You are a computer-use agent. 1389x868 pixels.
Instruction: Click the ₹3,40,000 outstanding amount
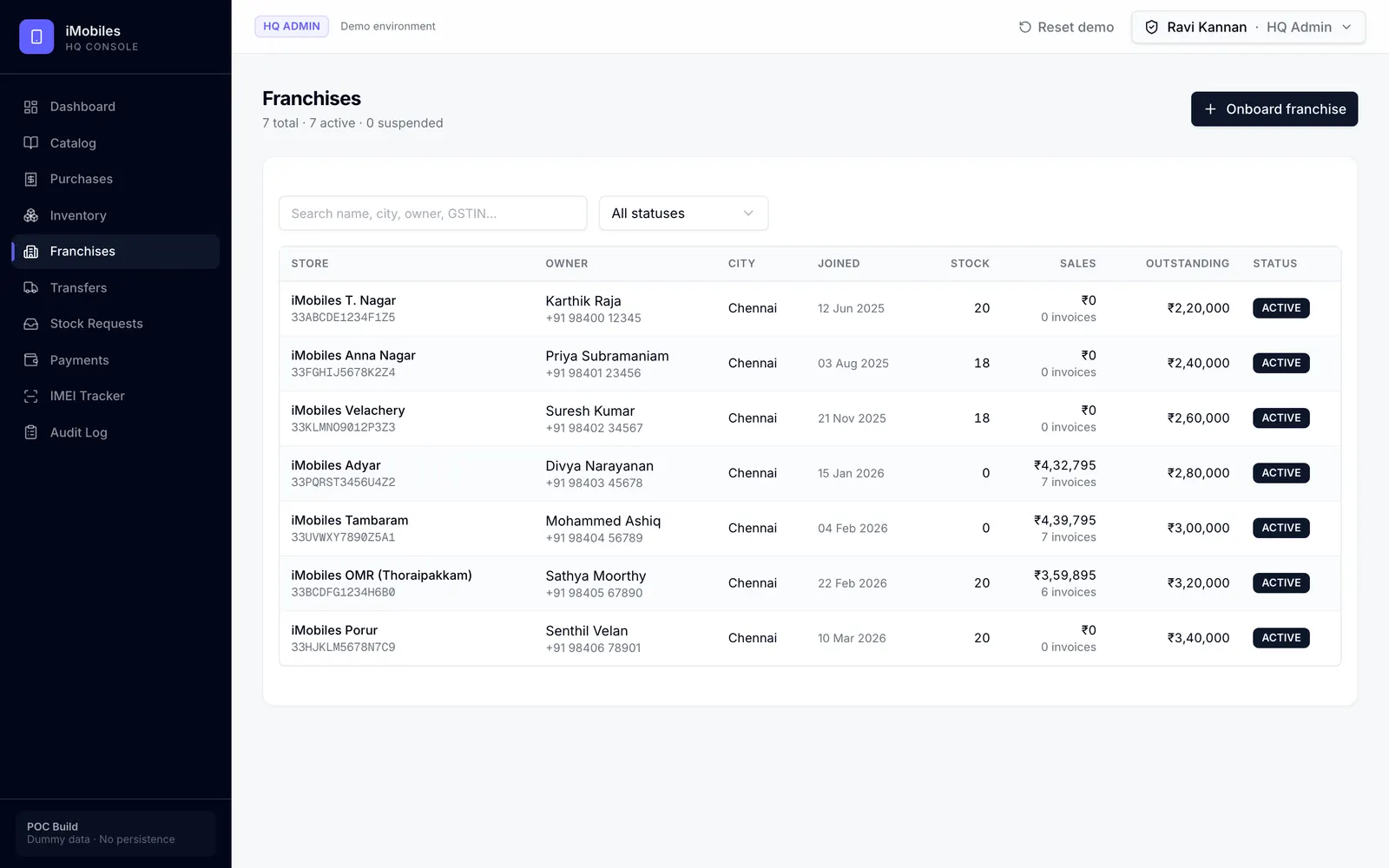point(1198,638)
